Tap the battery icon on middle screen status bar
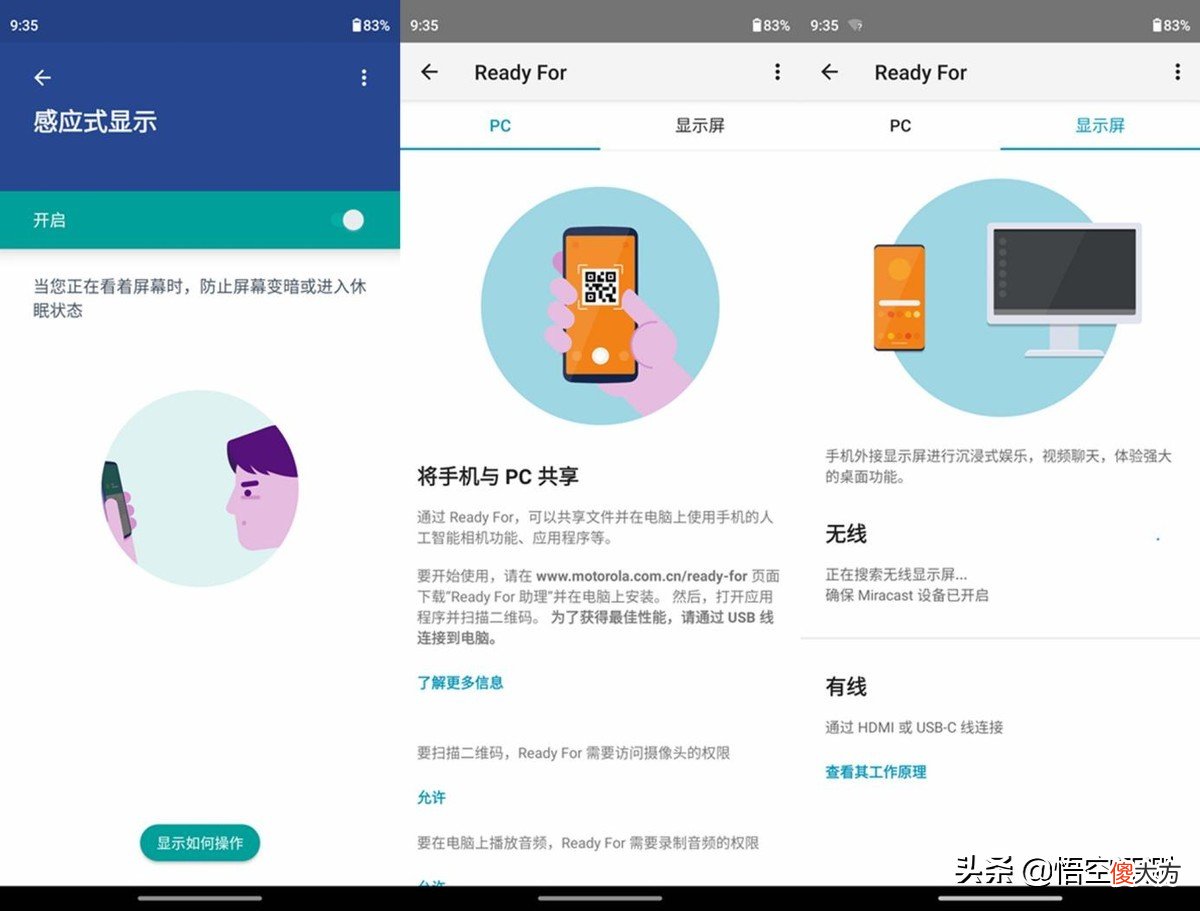This screenshot has width=1200, height=911. point(756,25)
